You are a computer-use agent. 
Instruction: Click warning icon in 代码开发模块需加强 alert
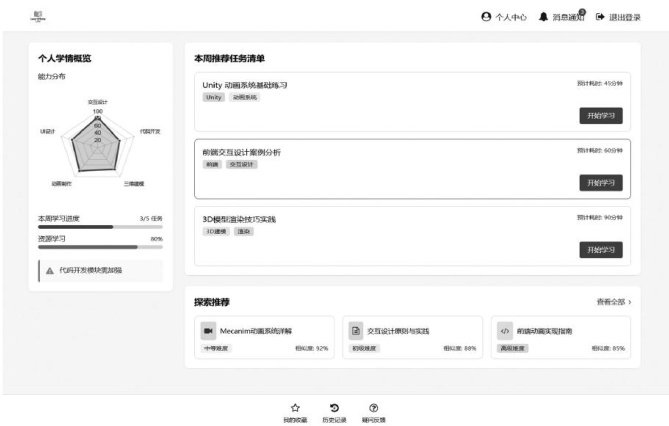(50, 270)
